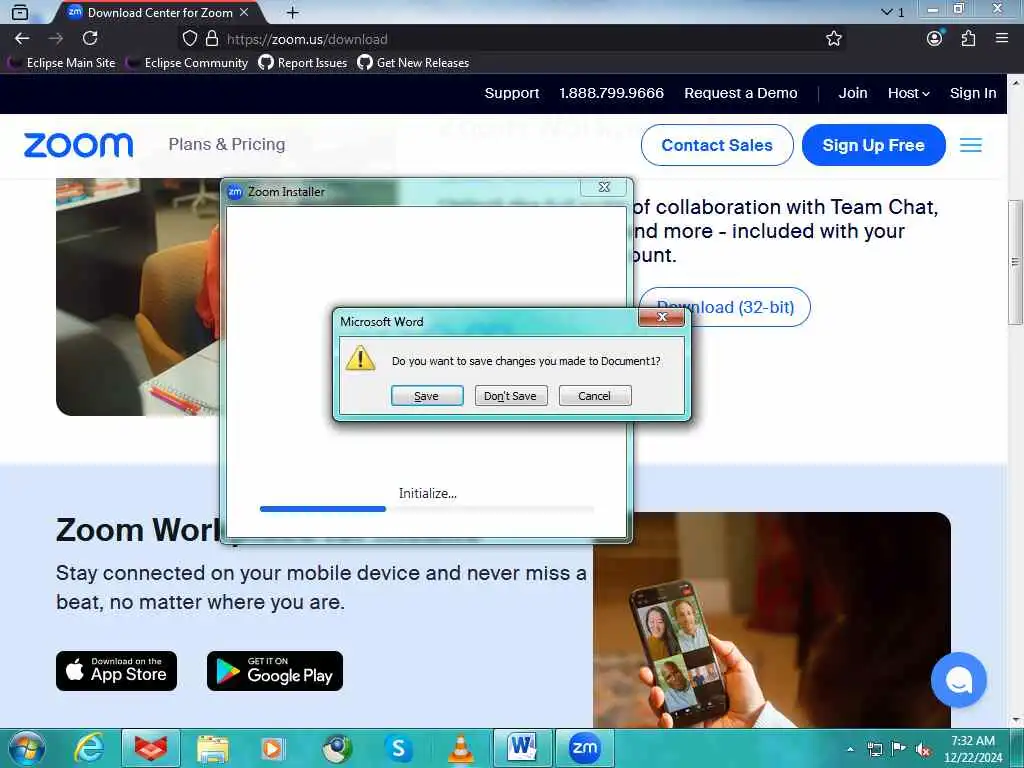Image resolution: width=1024 pixels, height=768 pixels.
Task: Open the Windows Start button
Action: point(26,748)
